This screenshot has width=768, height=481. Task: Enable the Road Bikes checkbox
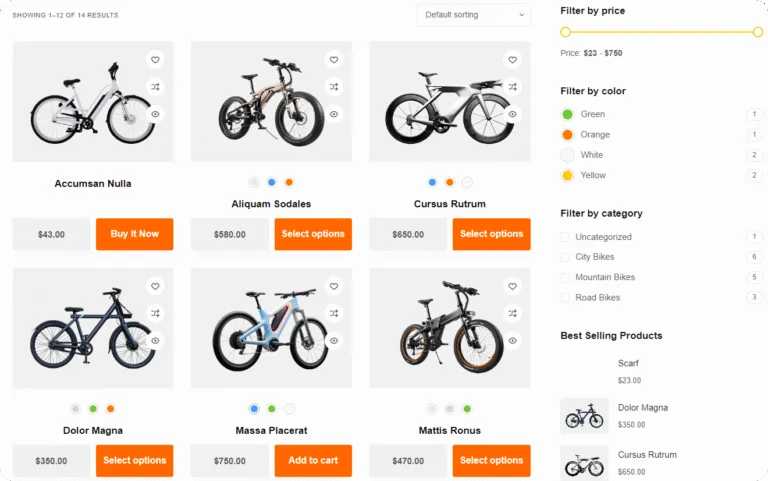(565, 297)
